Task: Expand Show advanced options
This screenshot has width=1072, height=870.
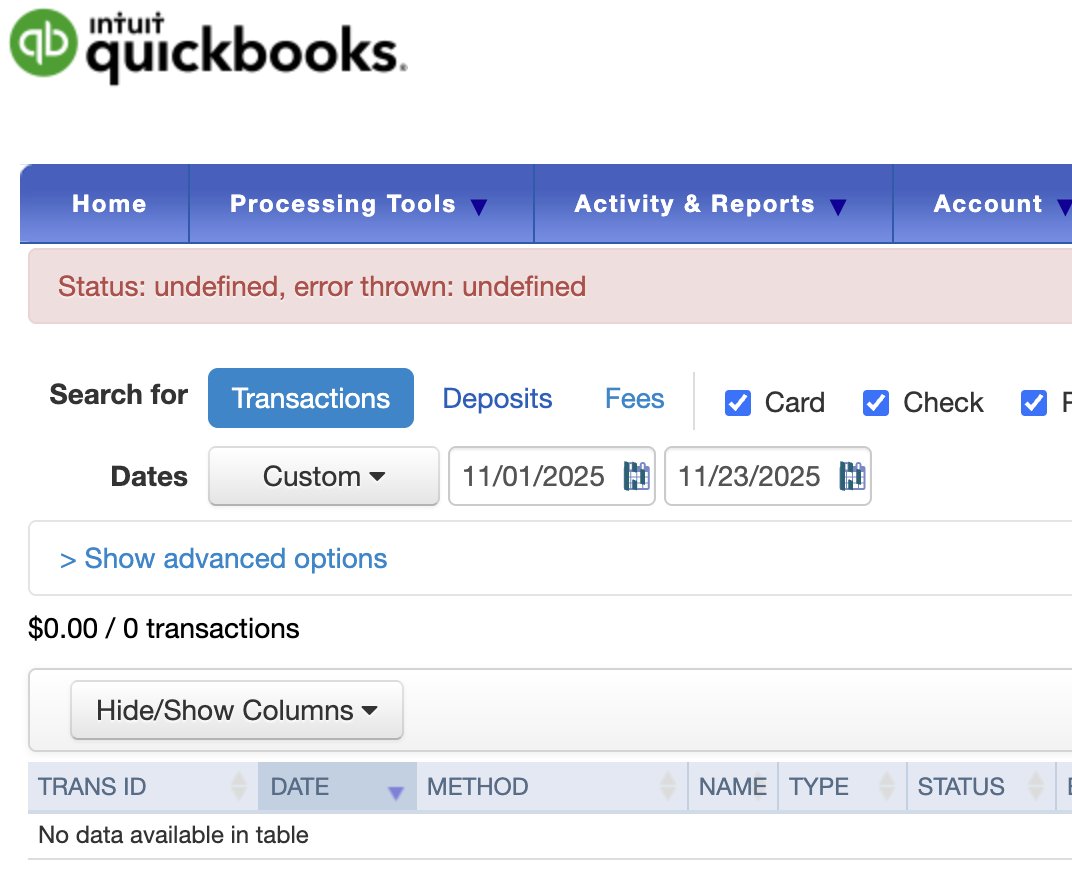Action: (224, 558)
